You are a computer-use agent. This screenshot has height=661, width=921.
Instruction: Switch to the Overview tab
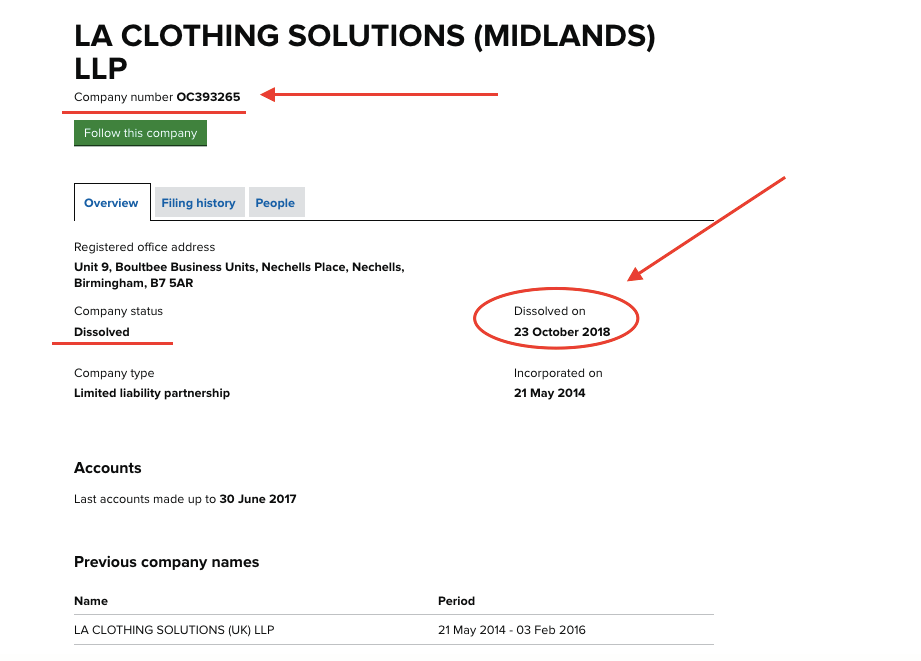click(x=111, y=203)
